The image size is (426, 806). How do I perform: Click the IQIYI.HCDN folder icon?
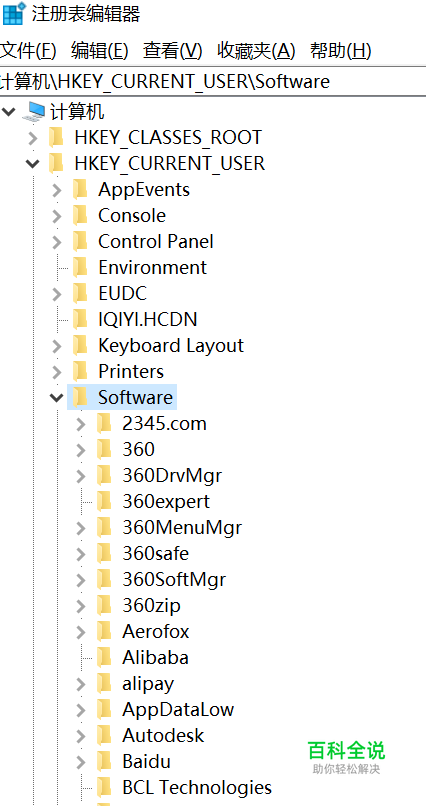click(80, 319)
